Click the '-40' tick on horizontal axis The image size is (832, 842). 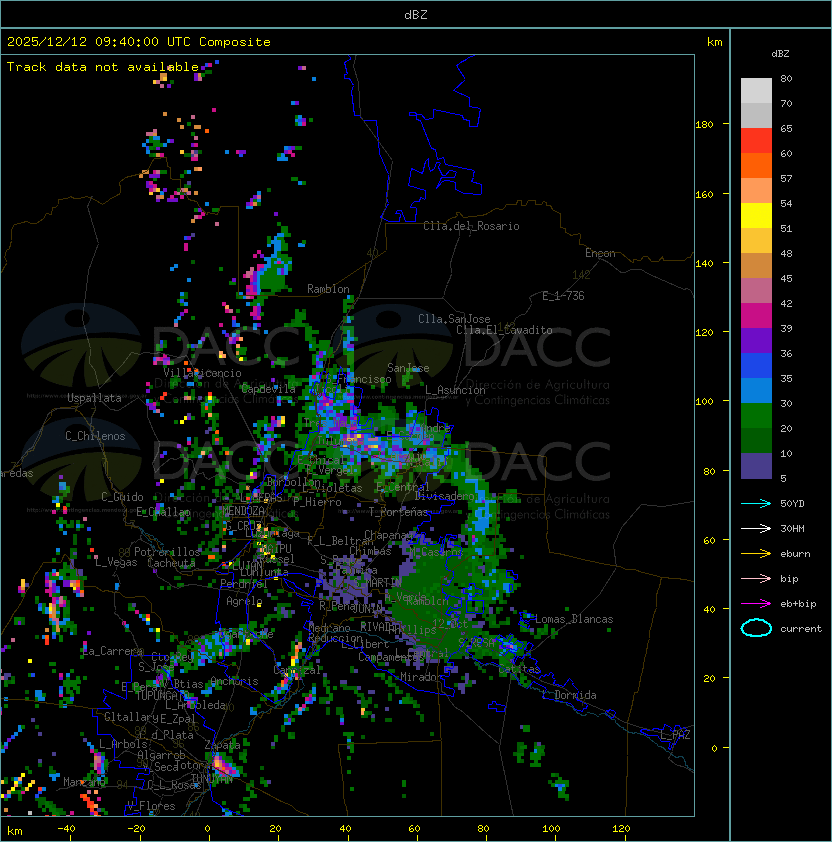66,829
